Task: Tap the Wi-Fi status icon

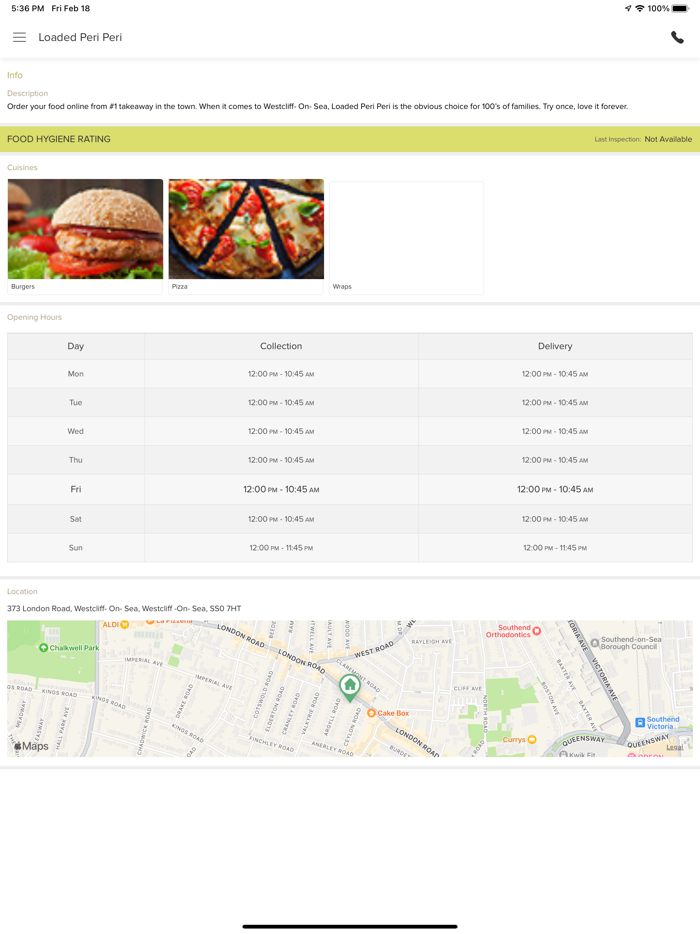Action: coord(640,8)
